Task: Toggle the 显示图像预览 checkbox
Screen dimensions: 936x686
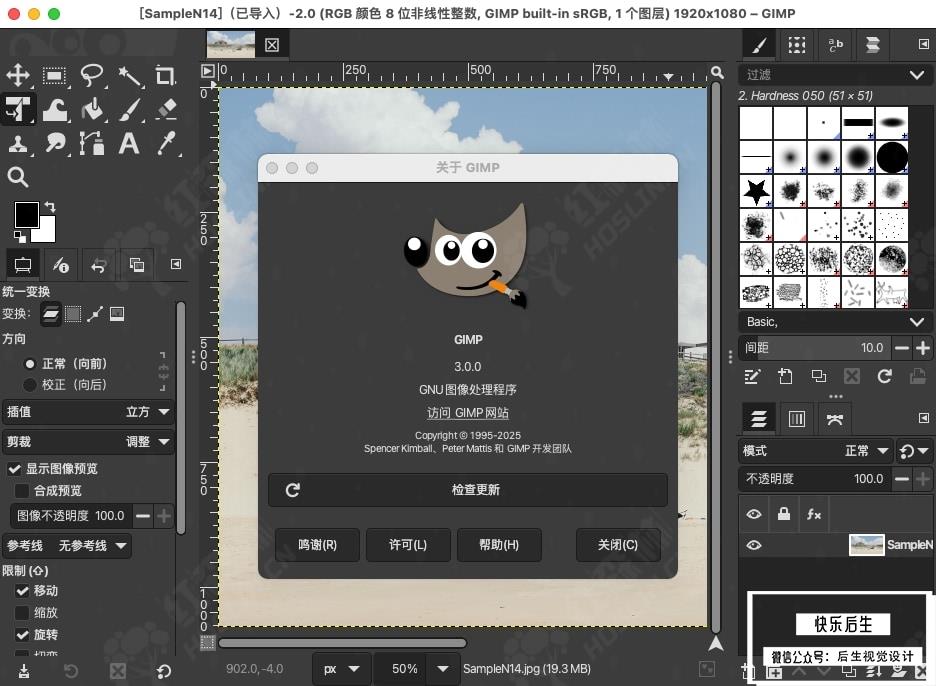Action: 14,469
